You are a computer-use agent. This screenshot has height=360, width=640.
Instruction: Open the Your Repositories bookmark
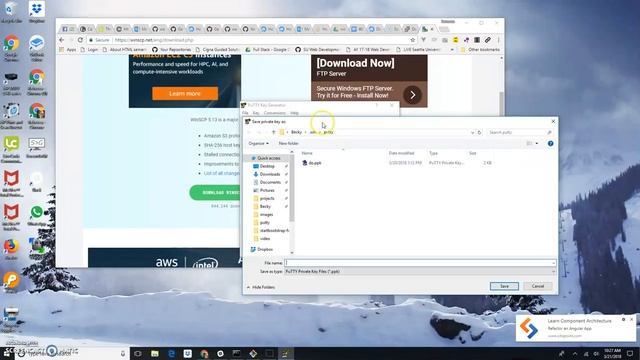point(172,49)
